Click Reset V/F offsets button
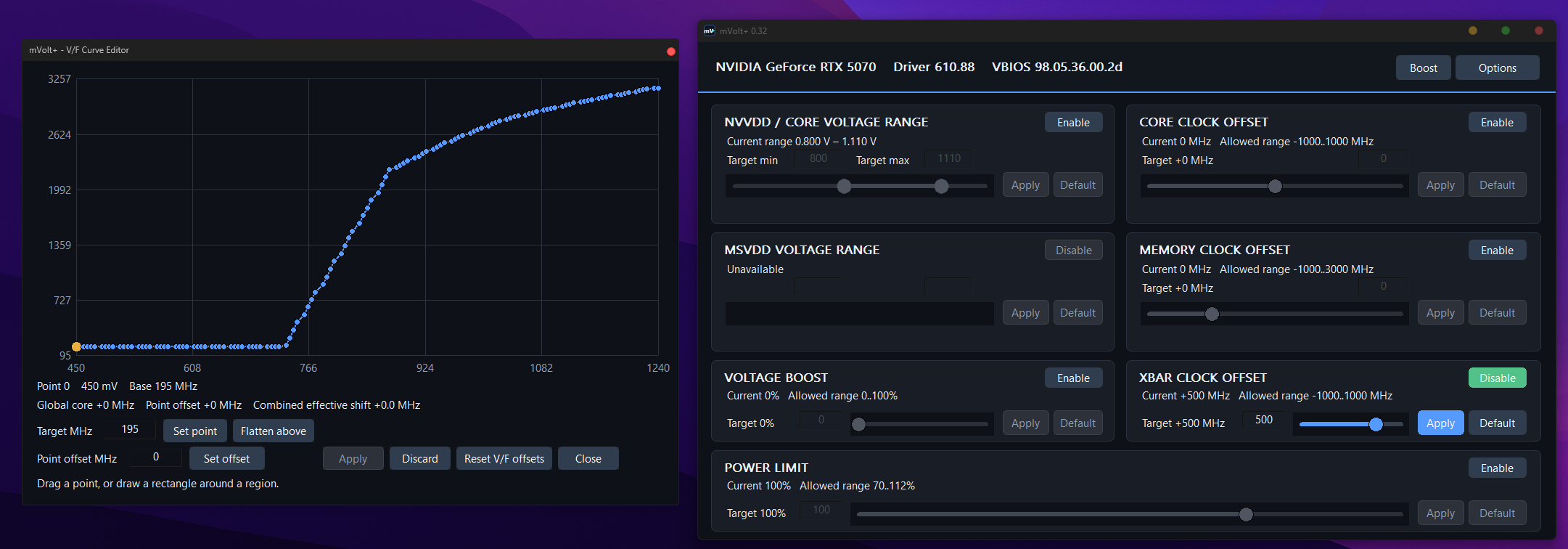Viewport: 1568px width, 549px height. [x=504, y=459]
